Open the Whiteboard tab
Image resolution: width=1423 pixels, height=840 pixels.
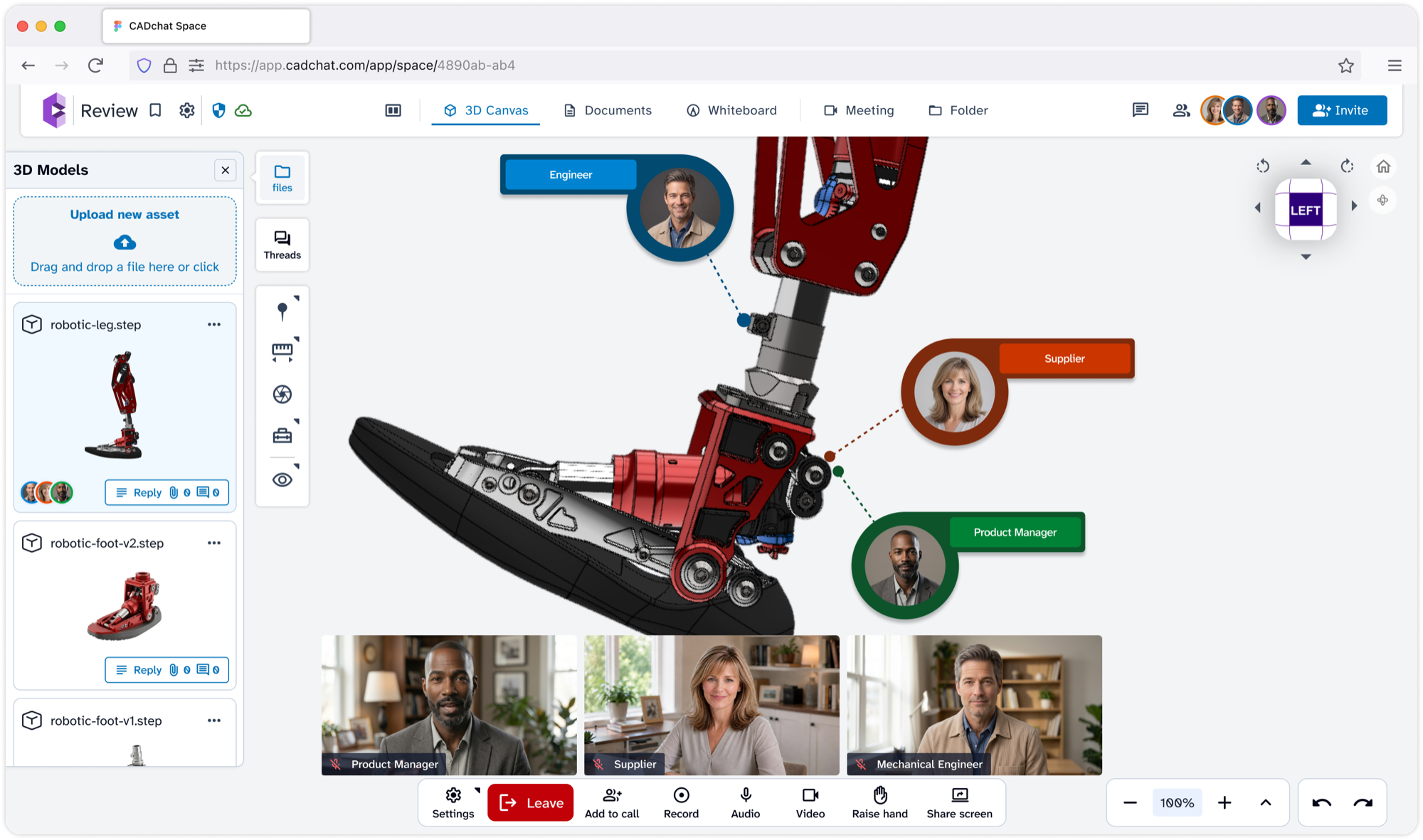coord(731,110)
